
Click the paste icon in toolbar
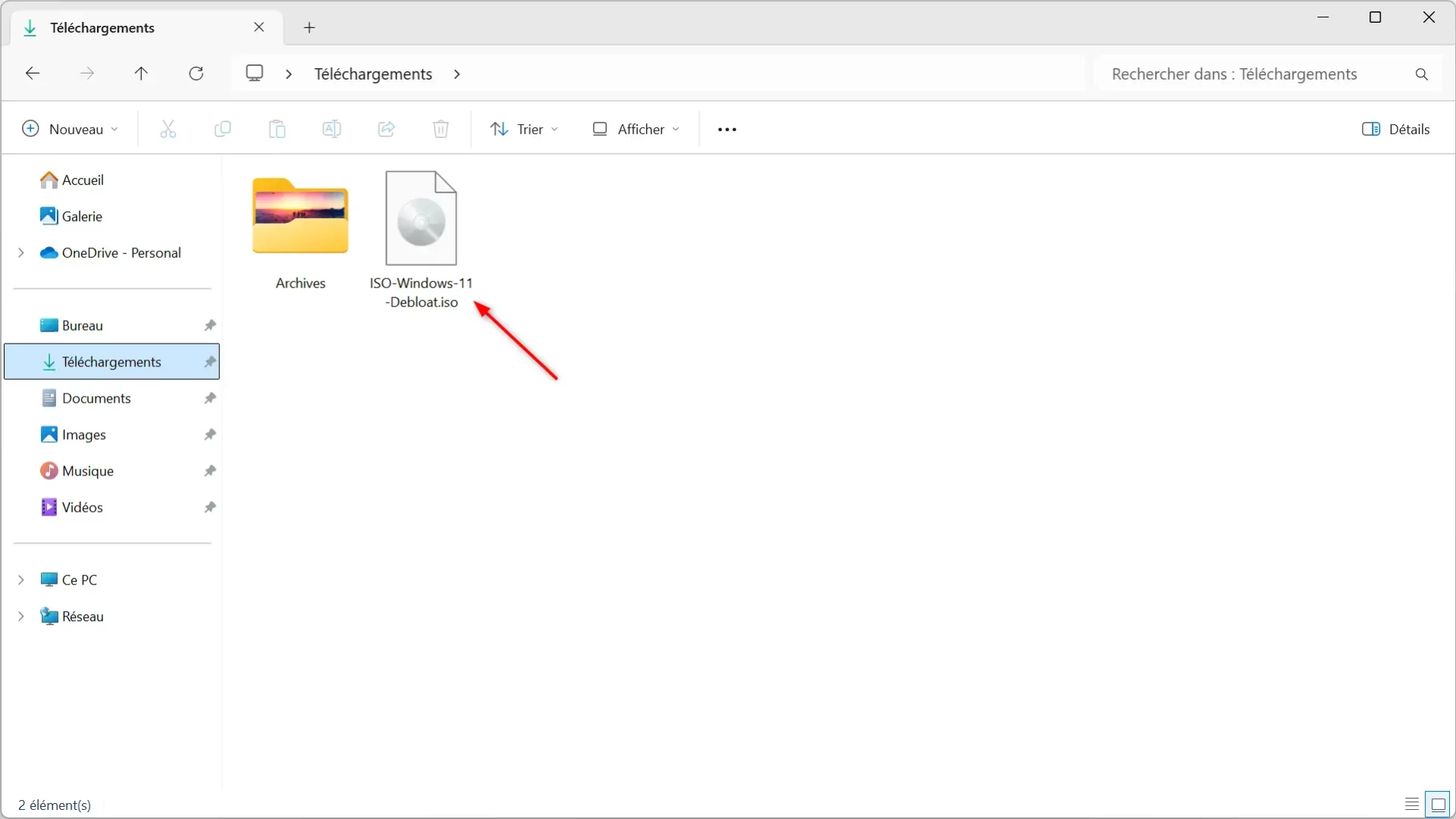[277, 128]
